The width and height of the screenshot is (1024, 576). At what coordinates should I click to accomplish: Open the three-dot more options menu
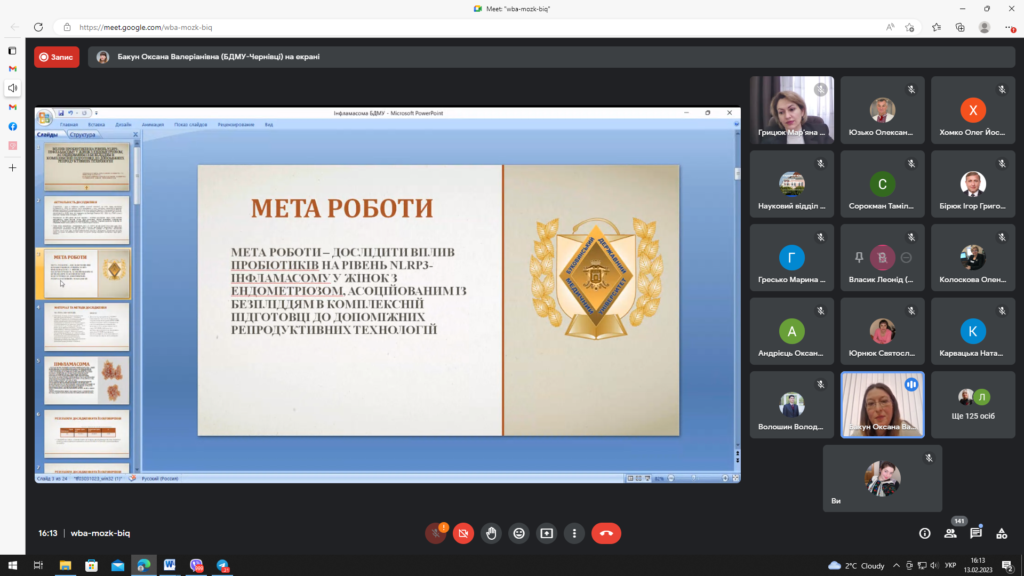[575, 533]
